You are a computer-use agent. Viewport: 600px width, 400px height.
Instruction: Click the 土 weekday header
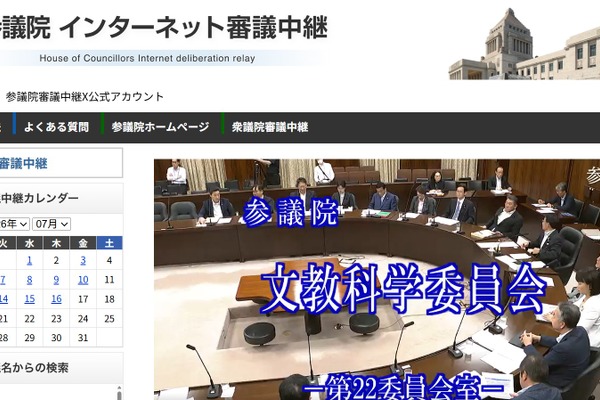[x=109, y=243]
